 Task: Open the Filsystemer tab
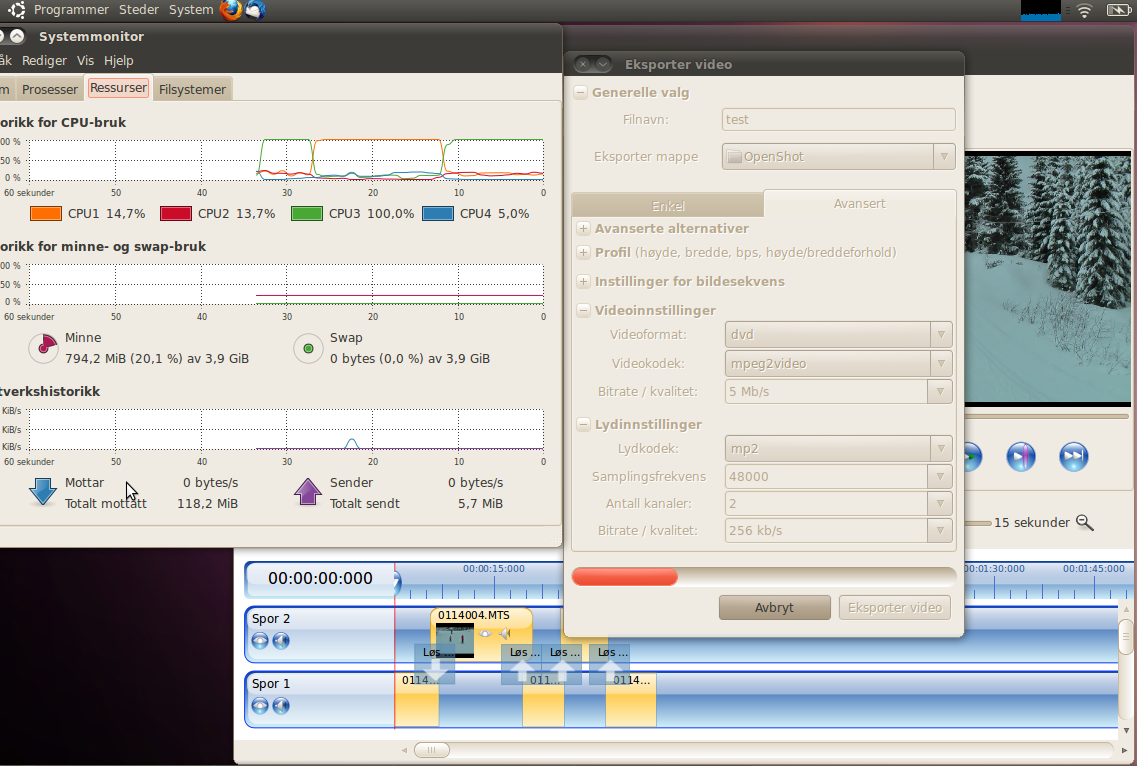(x=192, y=89)
